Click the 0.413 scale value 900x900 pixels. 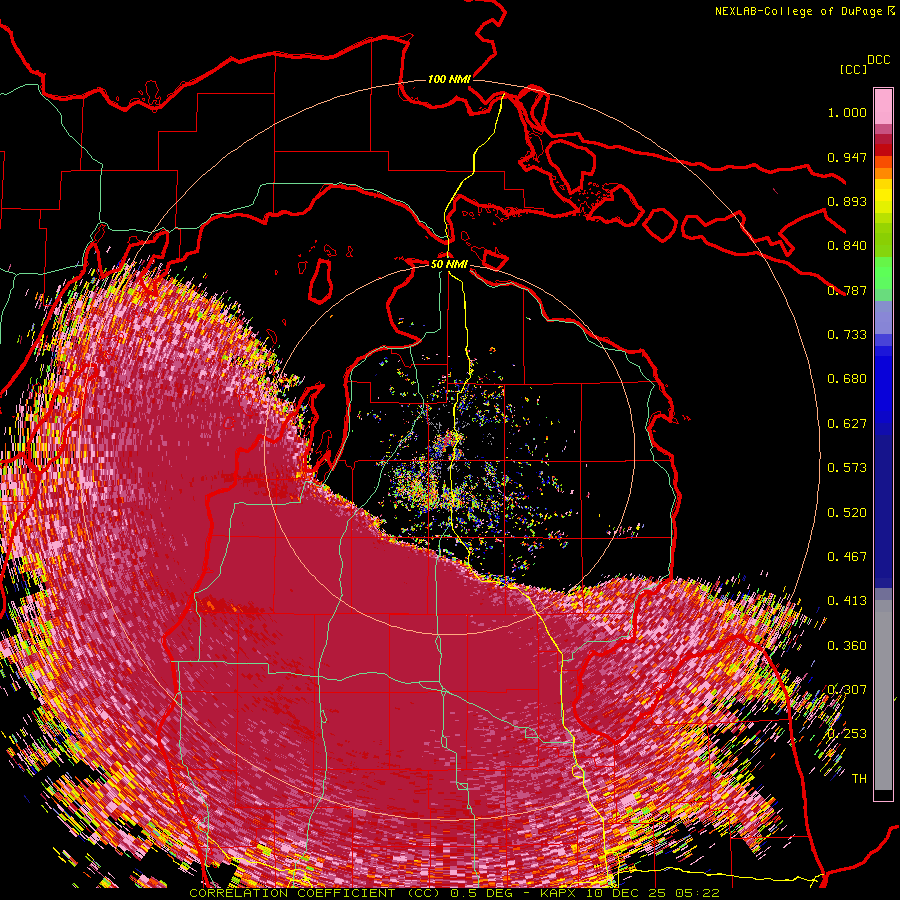847,601
